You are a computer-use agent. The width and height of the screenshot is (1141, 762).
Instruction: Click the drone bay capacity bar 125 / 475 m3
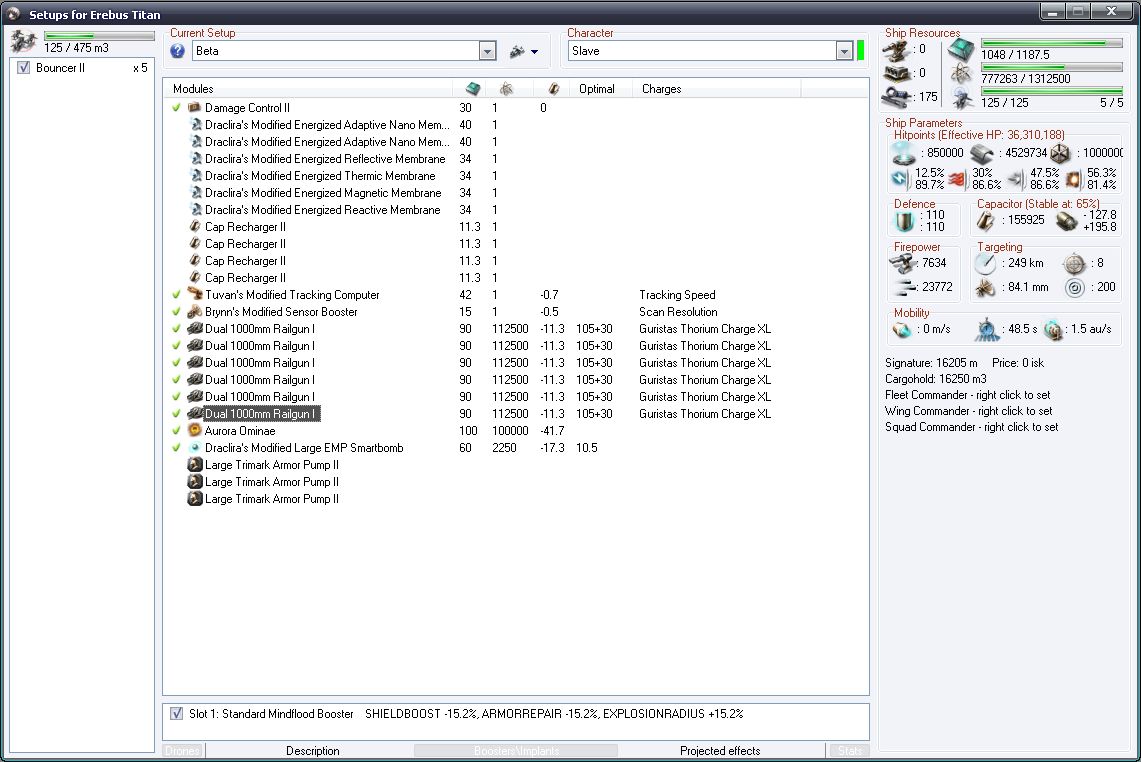pyautogui.click(x=99, y=36)
